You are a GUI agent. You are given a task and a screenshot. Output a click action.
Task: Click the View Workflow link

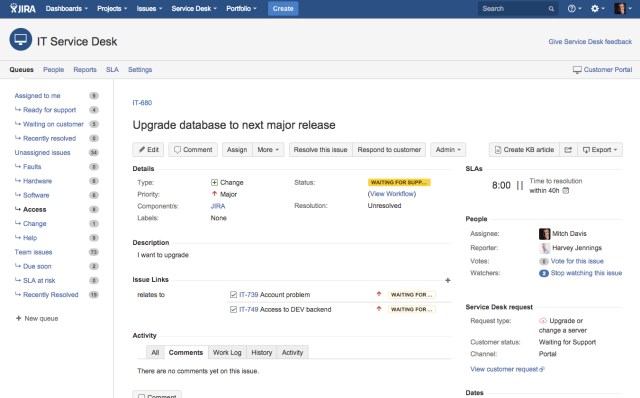[x=392, y=194]
